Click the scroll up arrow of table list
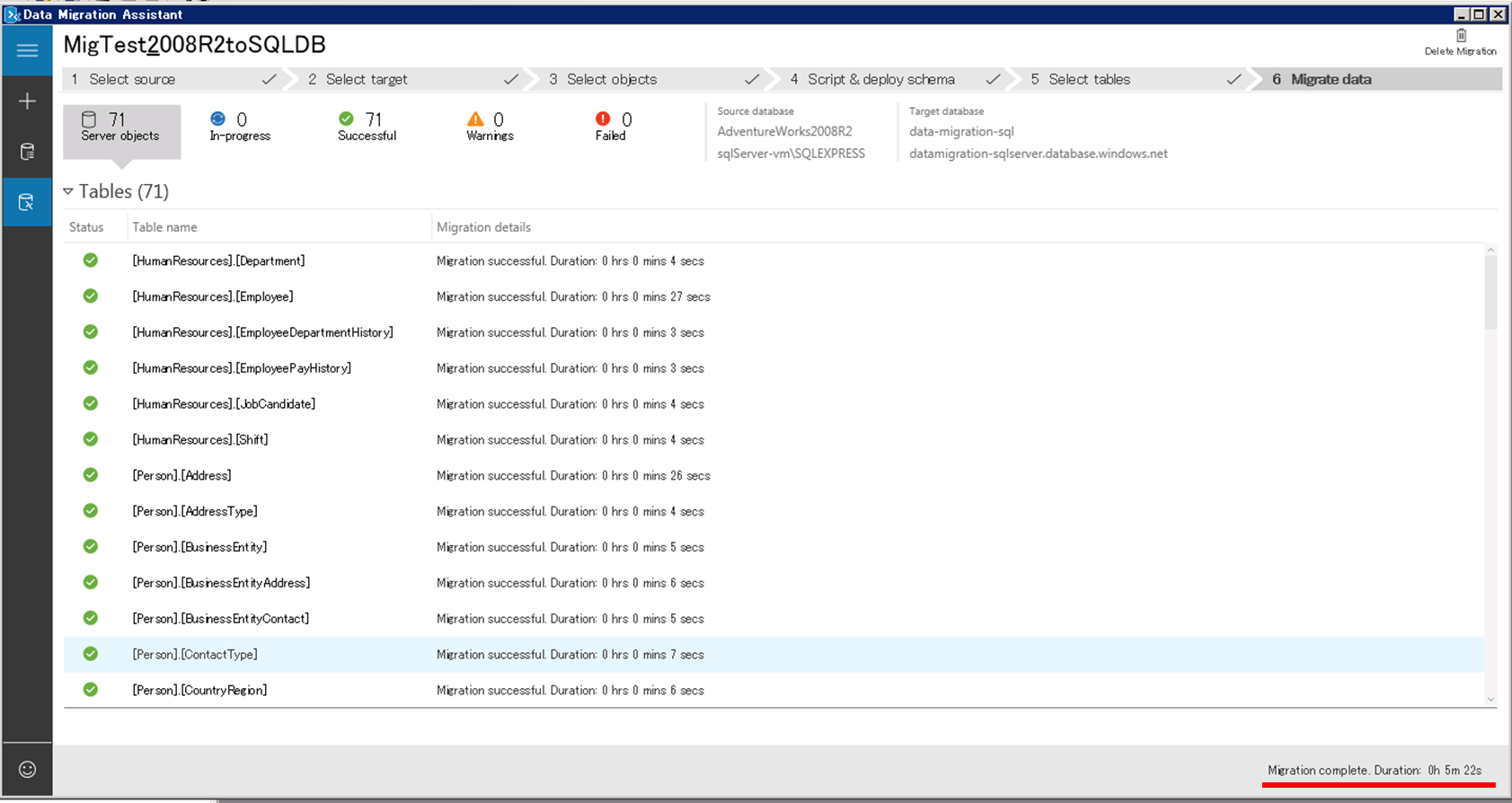 point(1490,250)
